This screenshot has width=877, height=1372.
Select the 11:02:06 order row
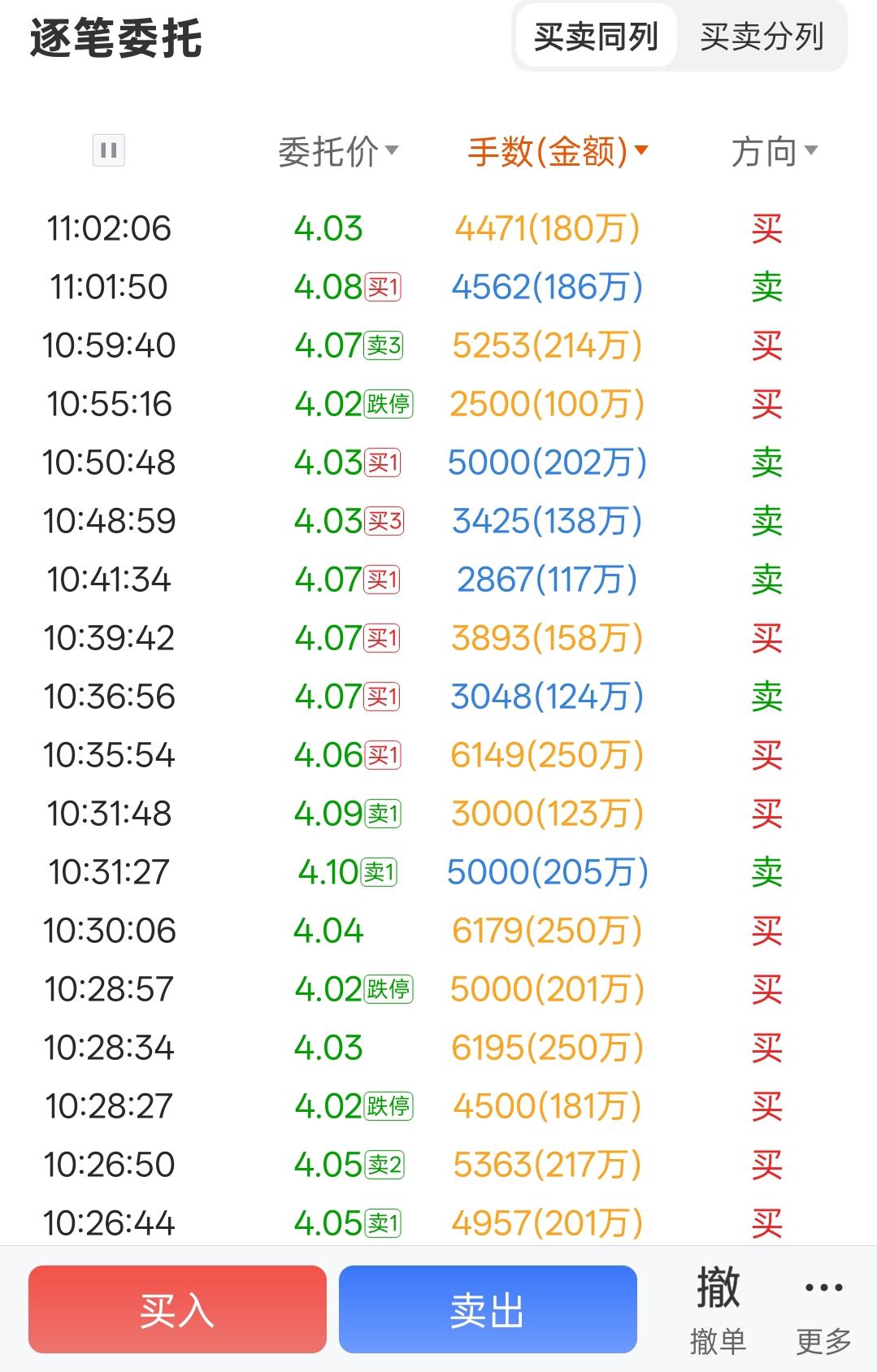[x=438, y=228]
